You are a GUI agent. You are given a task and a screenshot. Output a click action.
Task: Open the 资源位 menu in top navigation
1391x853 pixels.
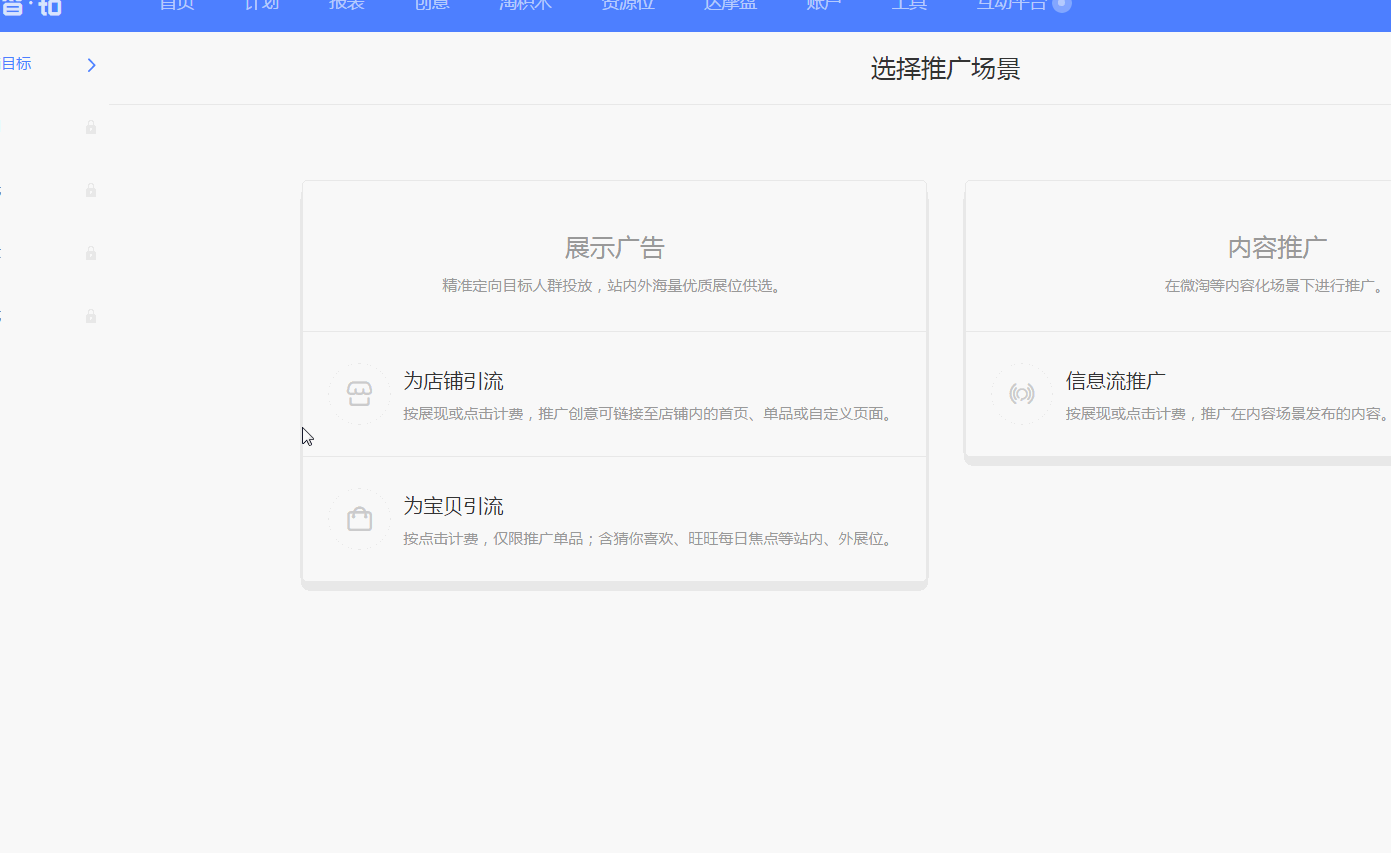click(x=628, y=5)
